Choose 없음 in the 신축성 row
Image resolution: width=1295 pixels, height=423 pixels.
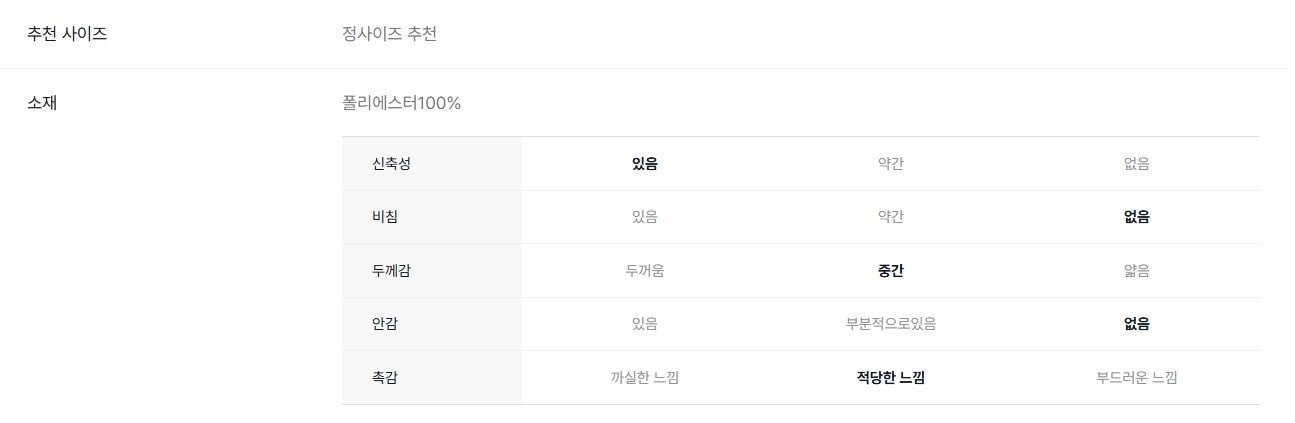tap(1136, 164)
